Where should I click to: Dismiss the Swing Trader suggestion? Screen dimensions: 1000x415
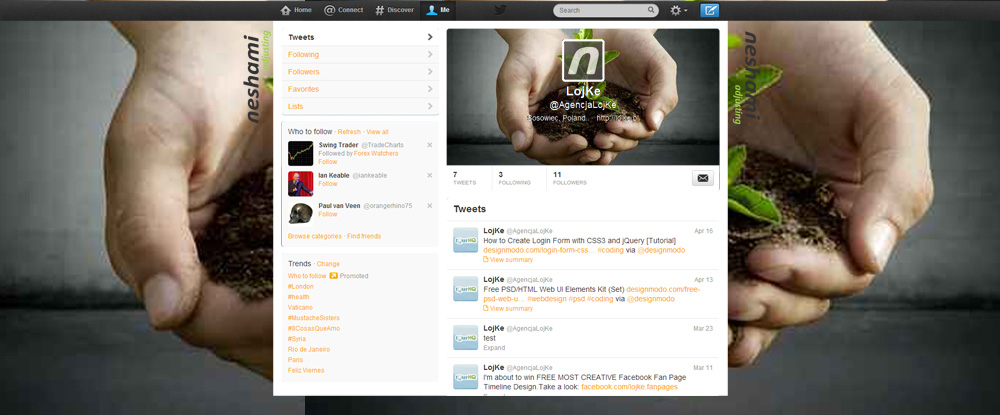pos(430,145)
